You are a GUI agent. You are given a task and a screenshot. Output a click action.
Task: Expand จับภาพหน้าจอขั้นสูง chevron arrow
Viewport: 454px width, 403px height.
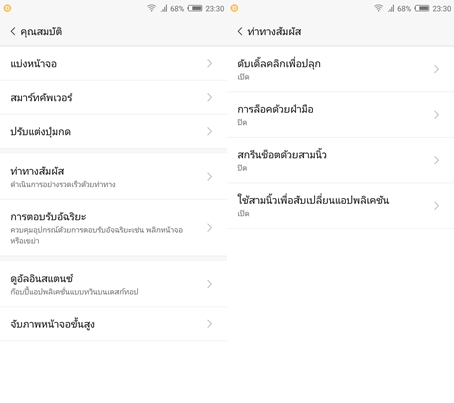[x=209, y=324]
